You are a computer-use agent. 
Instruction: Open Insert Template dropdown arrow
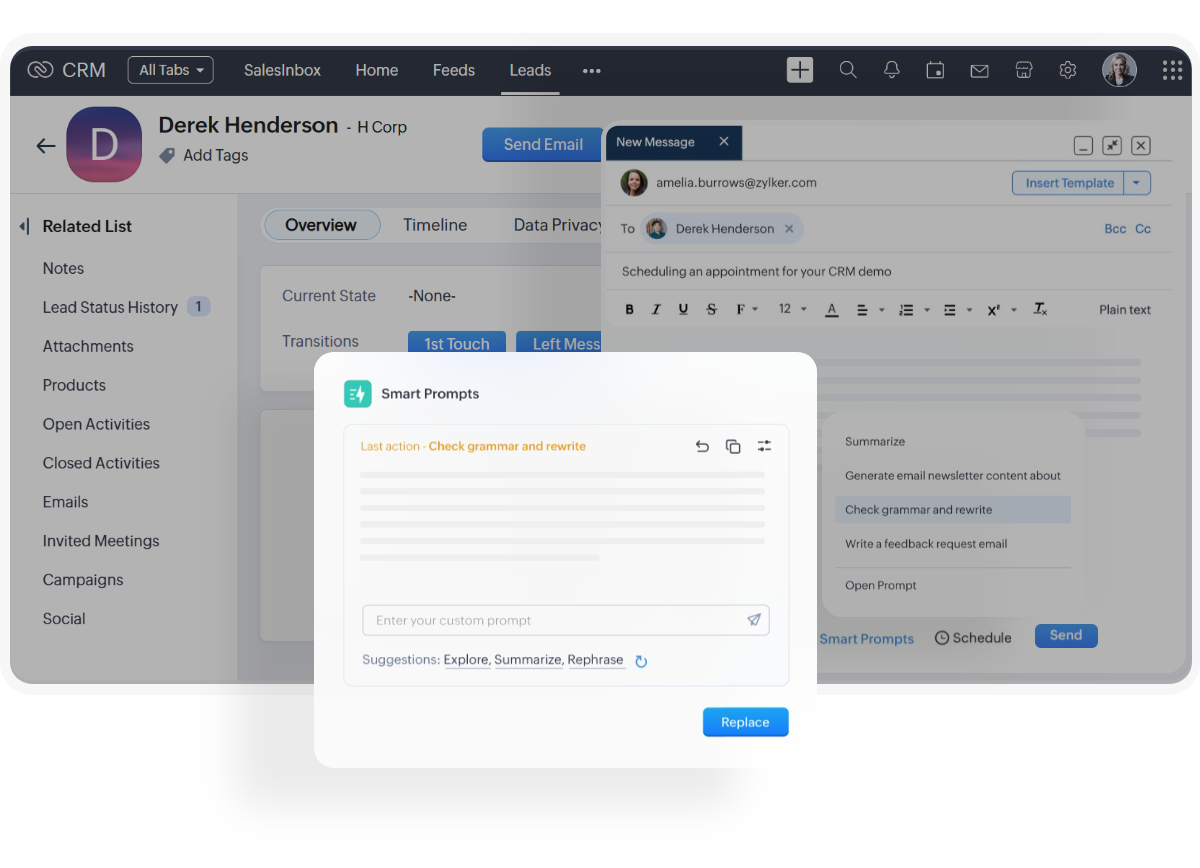pyautogui.click(x=1138, y=183)
